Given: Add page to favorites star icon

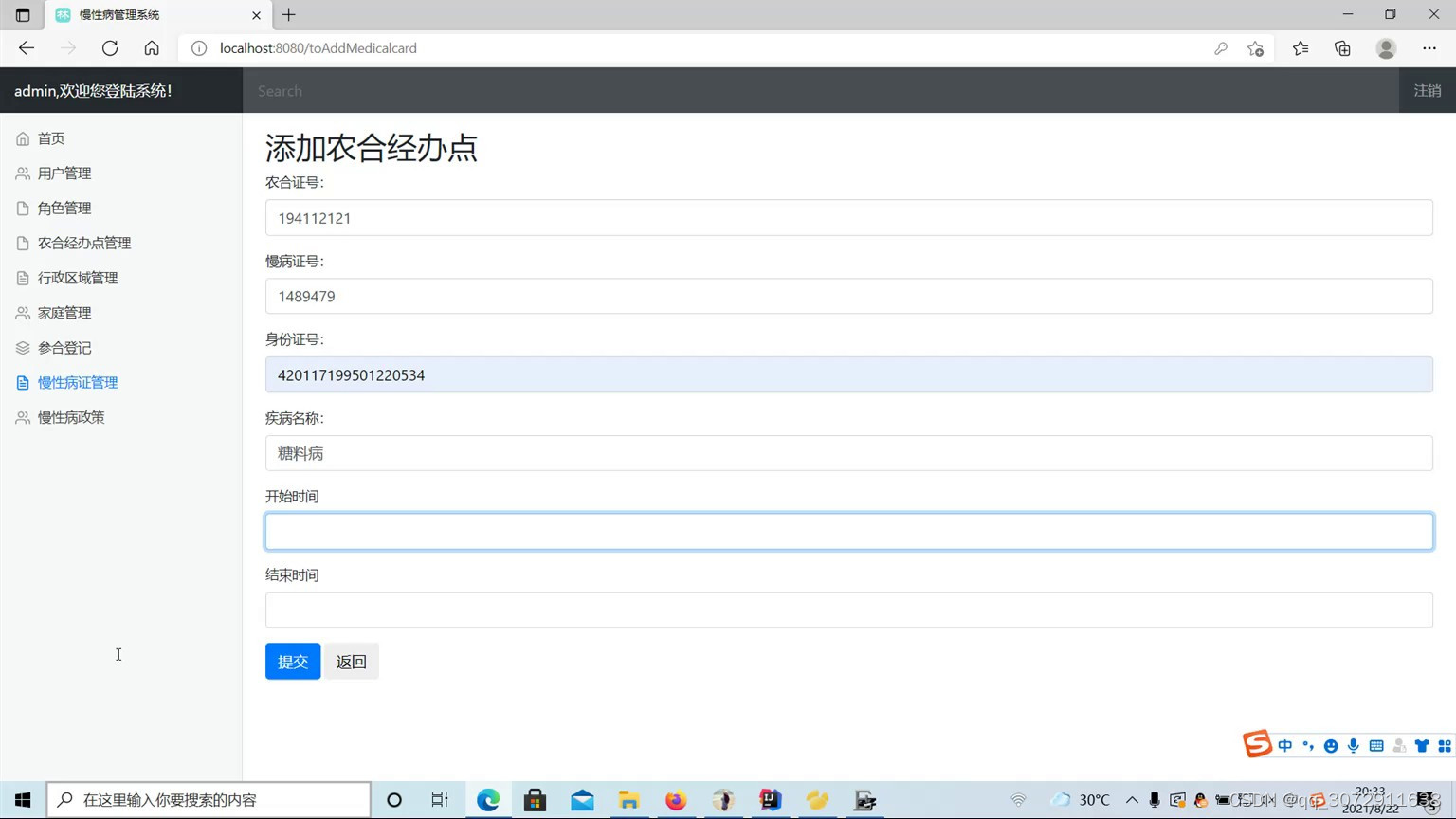Looking at the screenshot, I should coord(1256,48).
